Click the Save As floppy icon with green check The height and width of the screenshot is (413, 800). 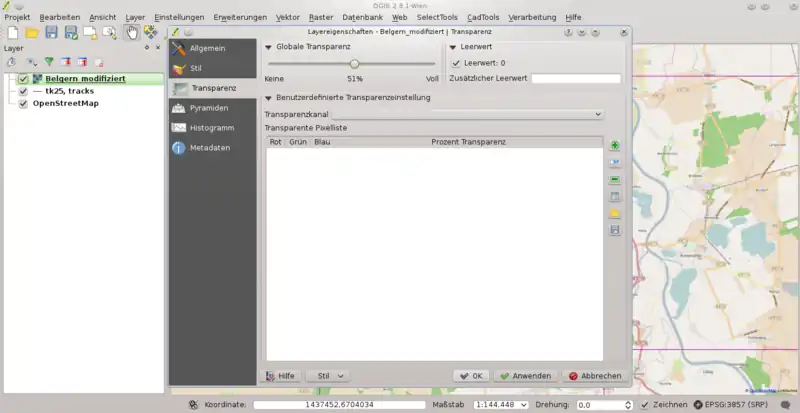pos(71,33)
